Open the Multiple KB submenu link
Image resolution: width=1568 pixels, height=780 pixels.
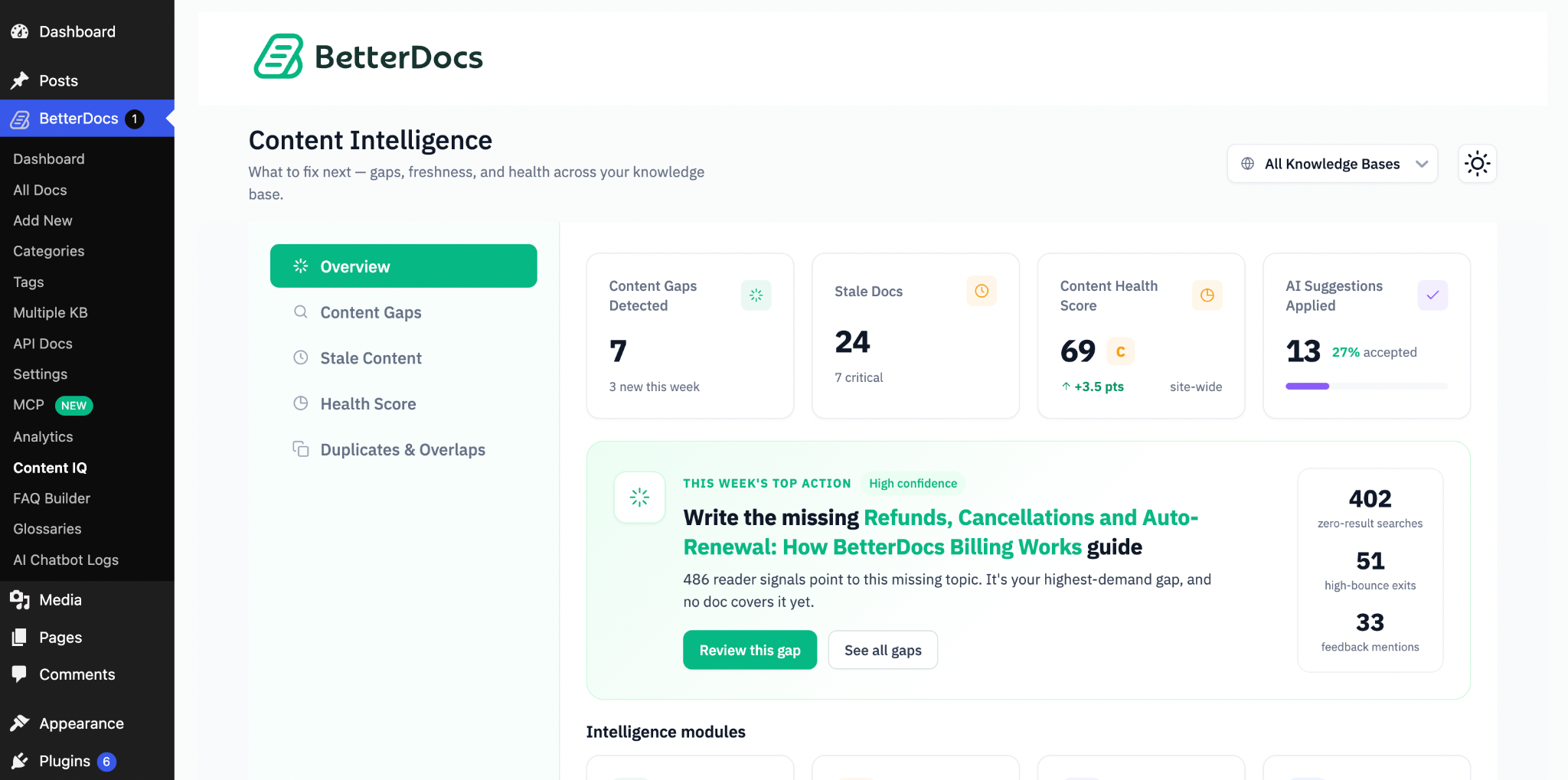pos(51,313)
